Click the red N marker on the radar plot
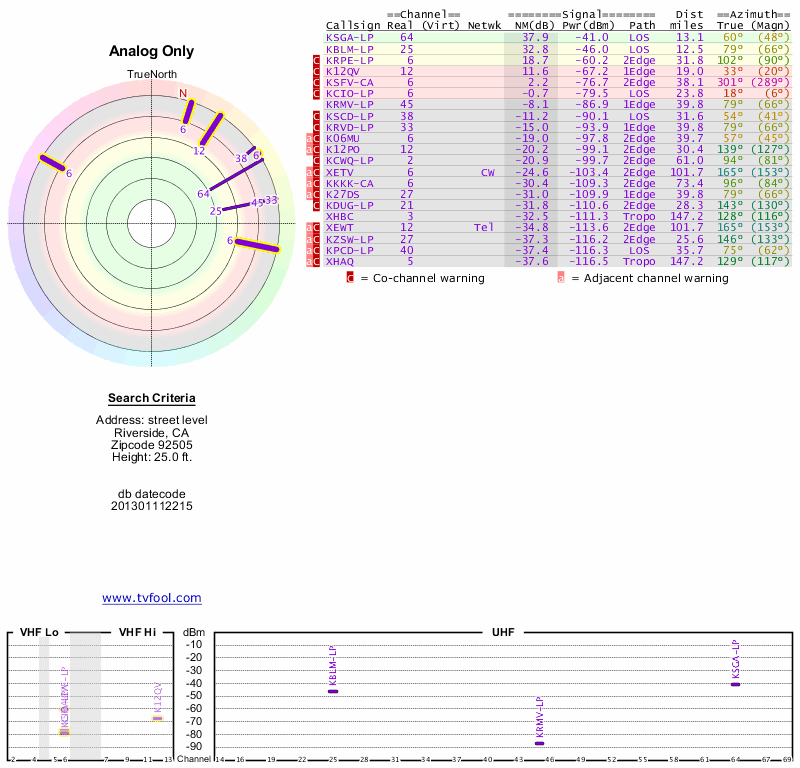The image size is (800, 768). coord(183,93)
